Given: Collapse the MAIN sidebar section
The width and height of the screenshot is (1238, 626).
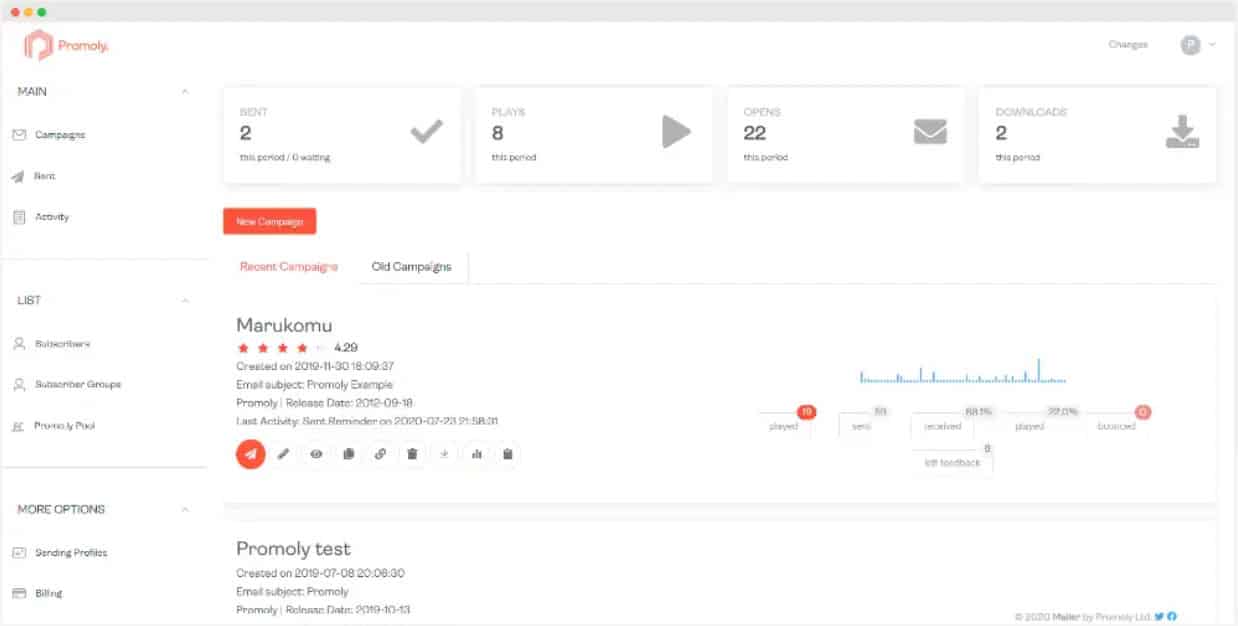Looking at the screenshot, I should click(x=185, y=92).
